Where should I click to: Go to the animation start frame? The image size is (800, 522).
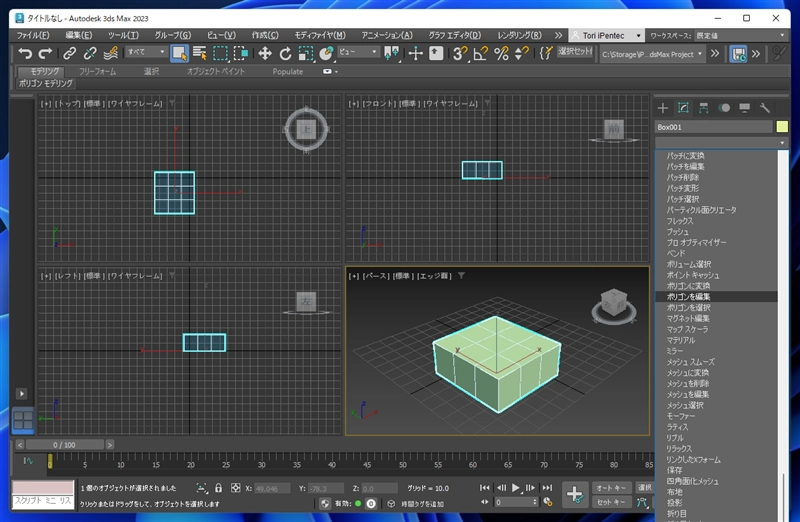[485, 488]
